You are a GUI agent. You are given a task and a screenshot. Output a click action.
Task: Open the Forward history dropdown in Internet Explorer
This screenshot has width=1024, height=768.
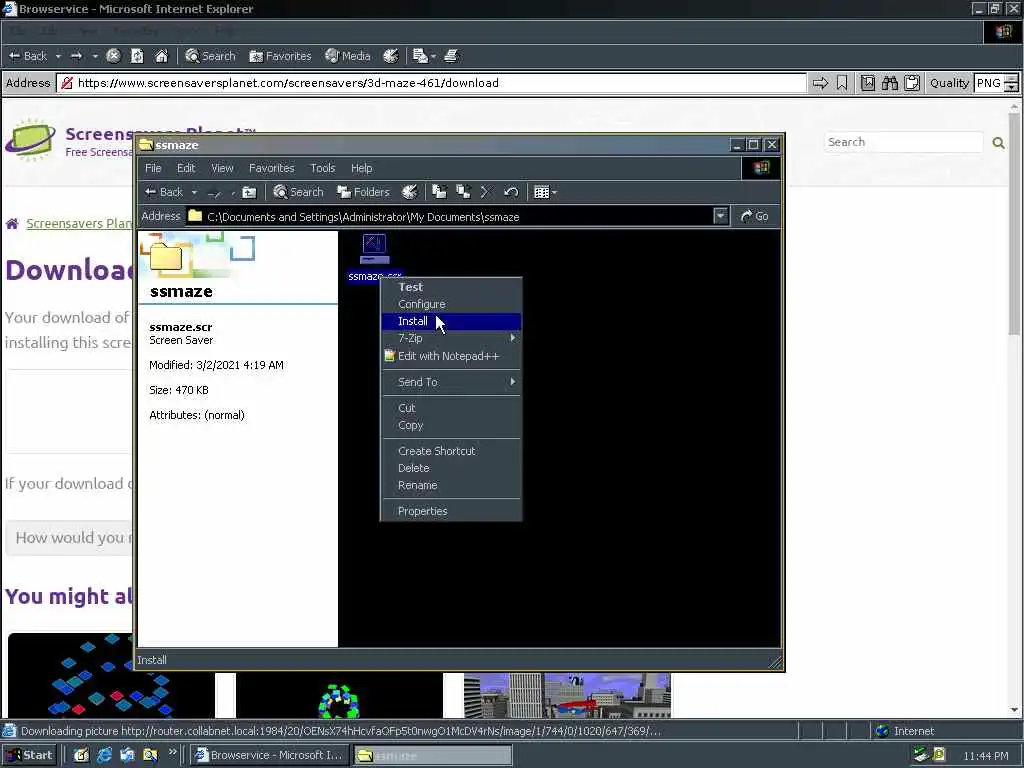tap(95, 56)
